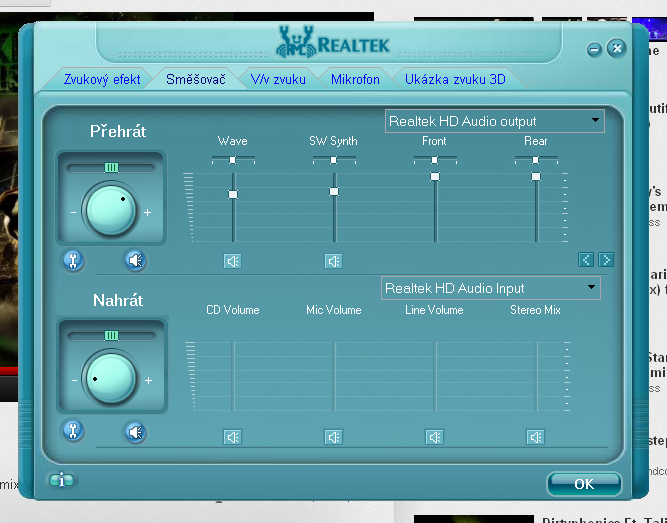667x523 pixels.
Task: Click minus beside Nahrát volume knob
Action: (74, 380)
